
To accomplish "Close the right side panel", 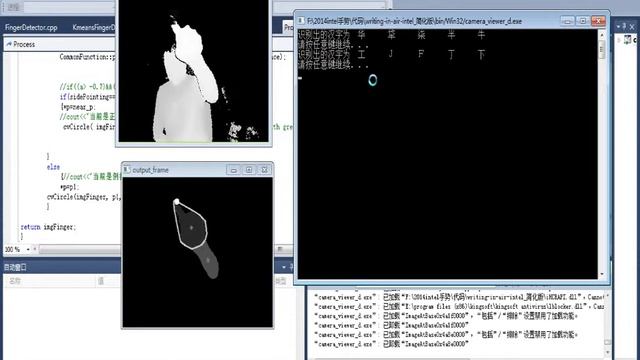I will pos(632,27).
